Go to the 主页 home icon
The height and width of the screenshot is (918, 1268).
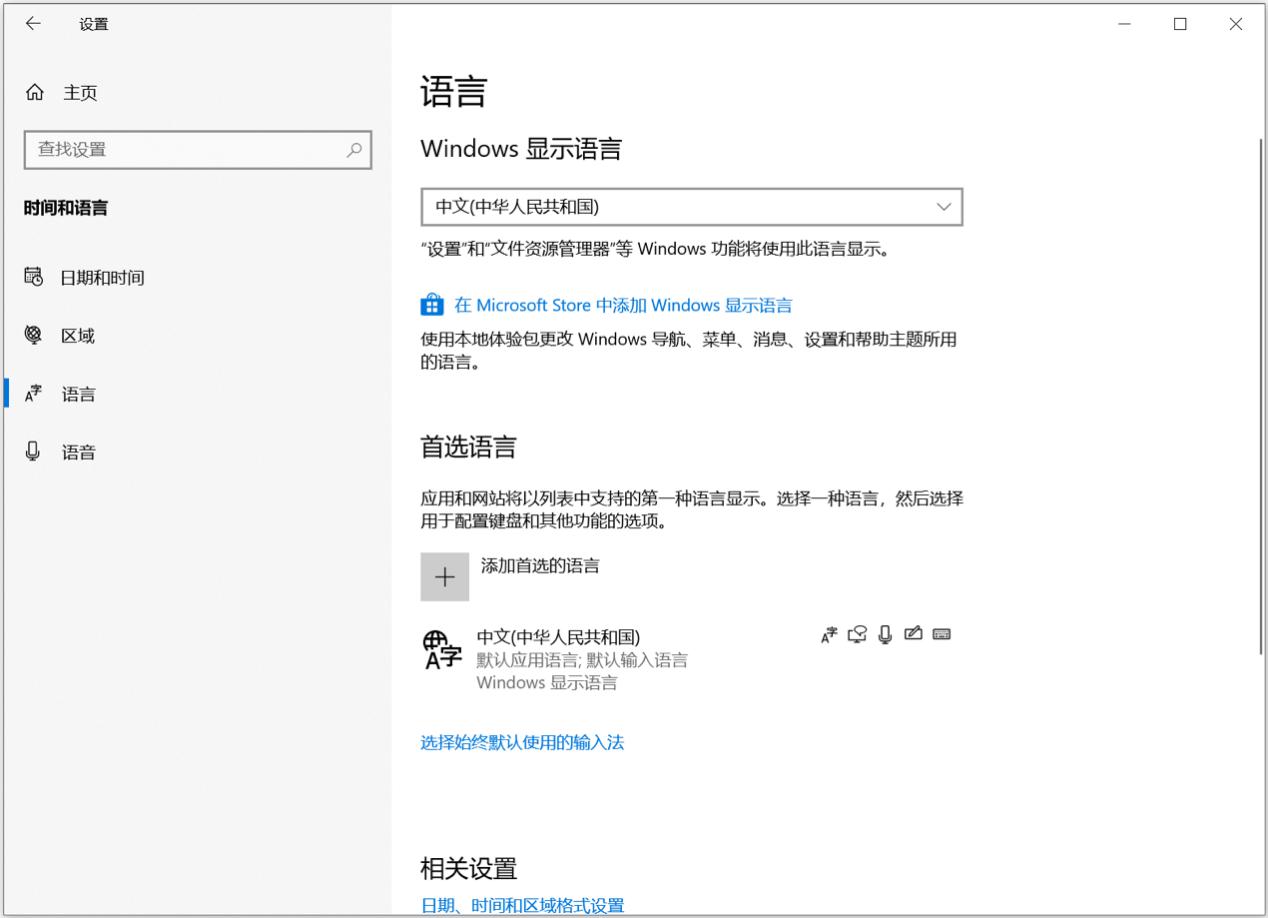point(34,93)
